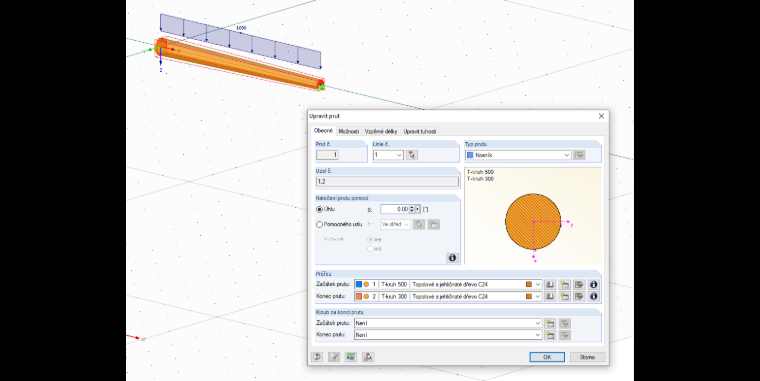
Task: Switch to Možnosti tab
Action: [349, 131]
